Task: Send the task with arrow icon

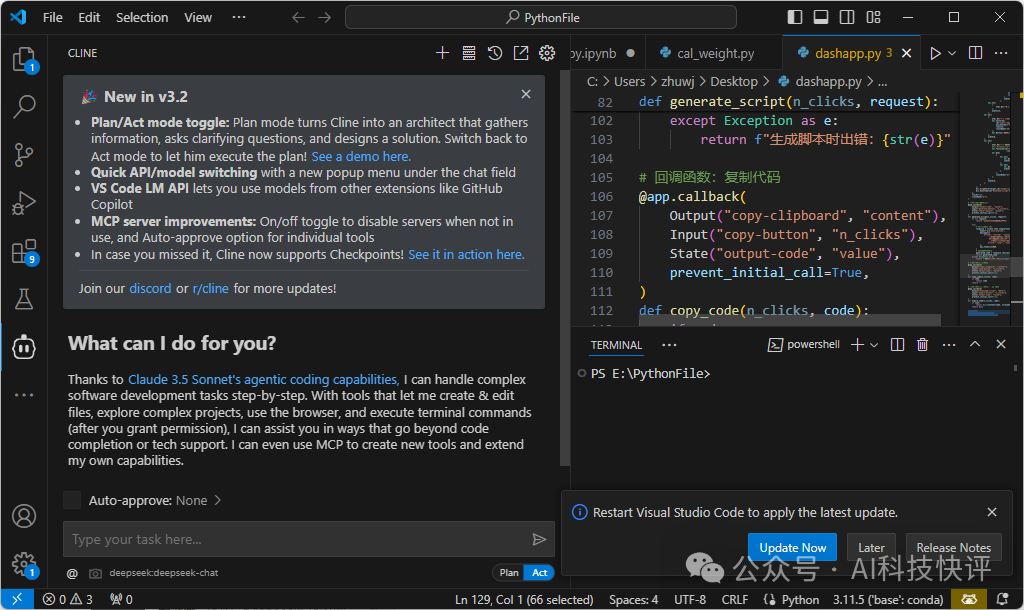Action: [x=539, y=539]
